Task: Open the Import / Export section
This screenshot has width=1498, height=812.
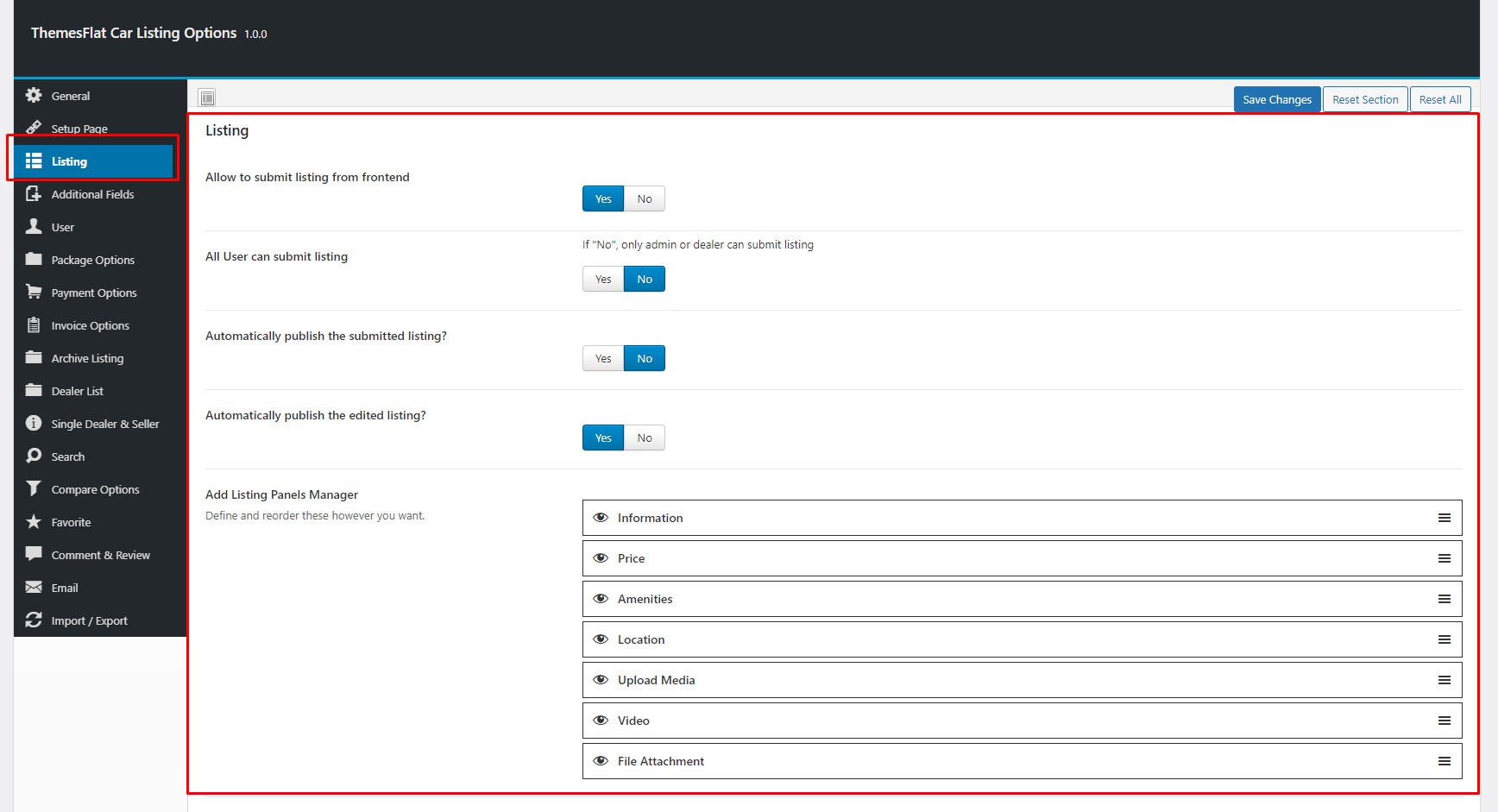Action: 100,620
